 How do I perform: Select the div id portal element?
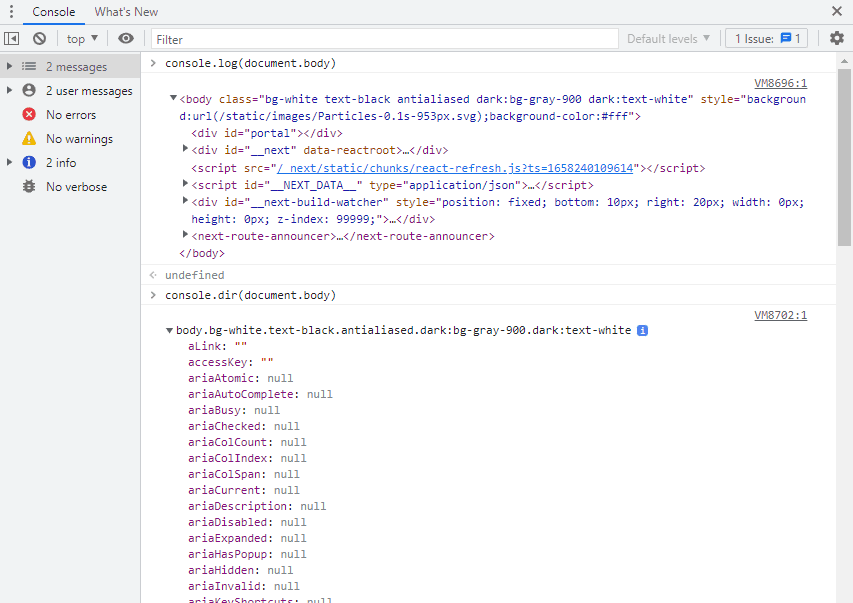267,133
